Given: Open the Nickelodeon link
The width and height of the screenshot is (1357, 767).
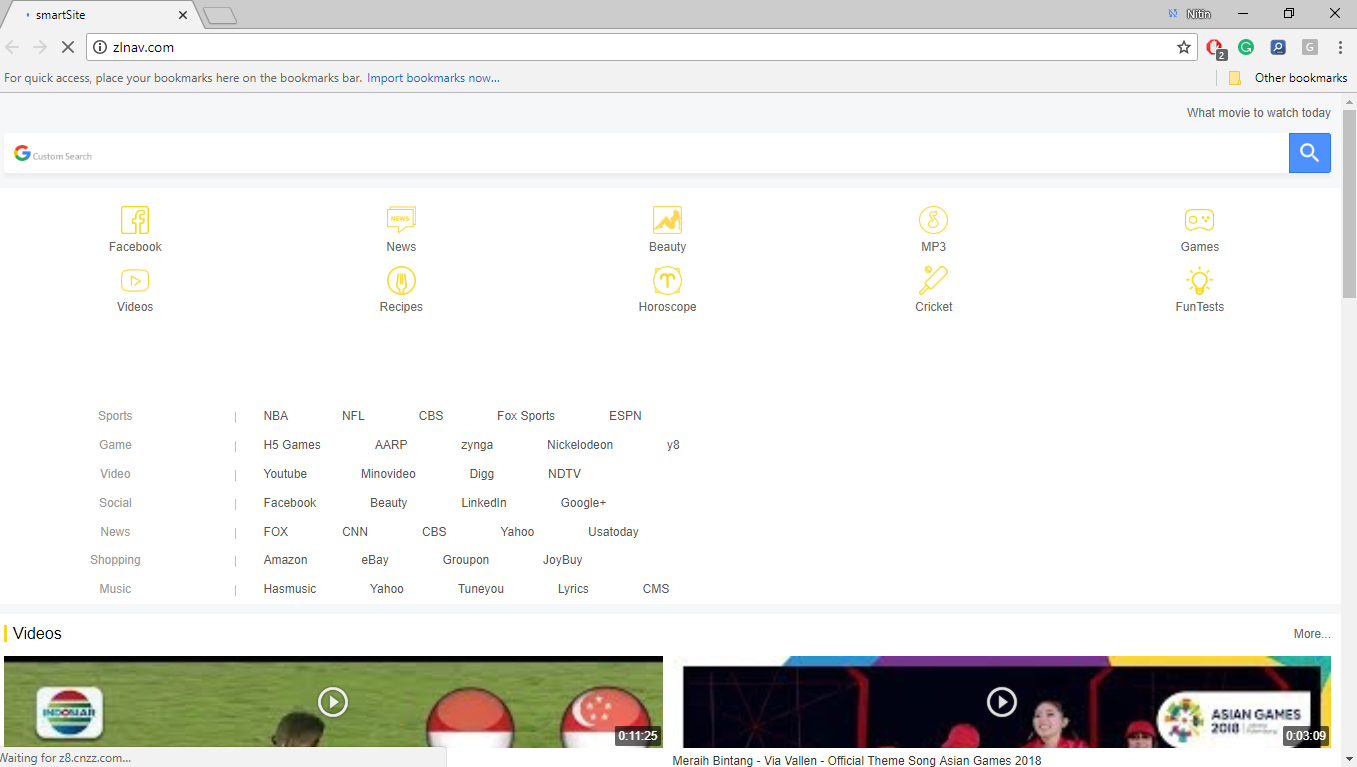Looking at the screenshot, I should 580,445.
